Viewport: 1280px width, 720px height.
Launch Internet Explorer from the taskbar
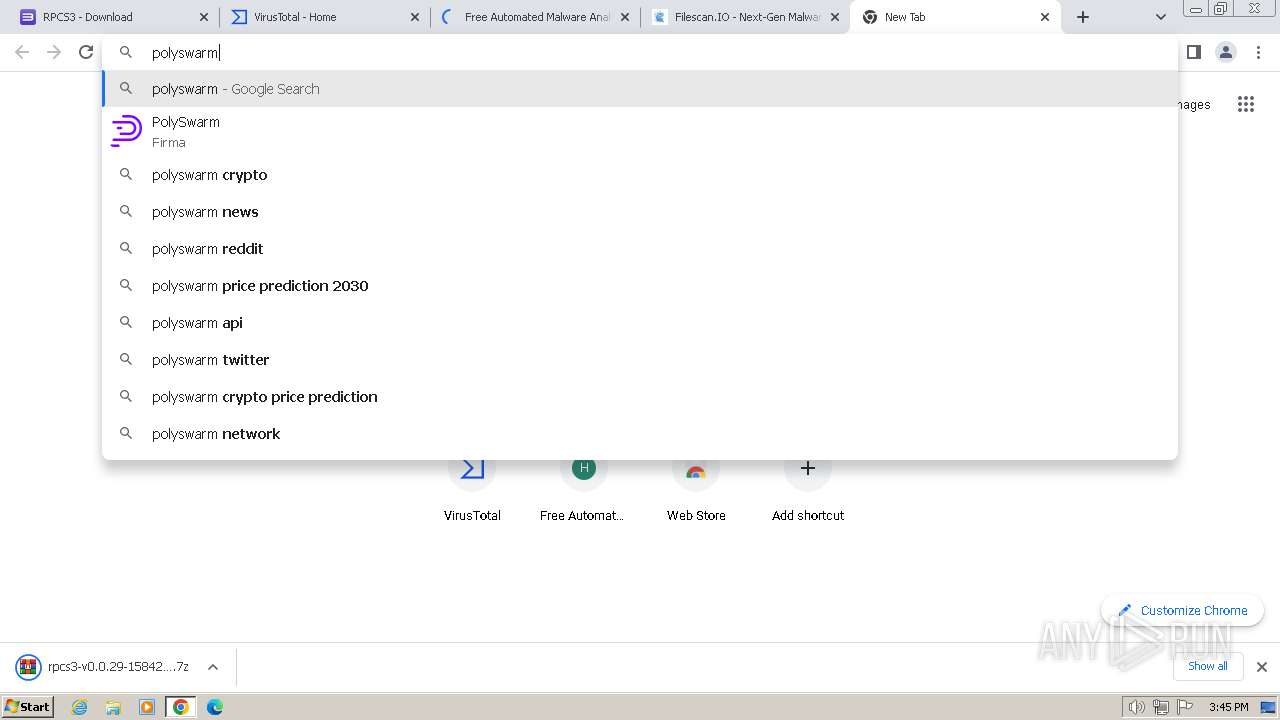coord(80,707)
